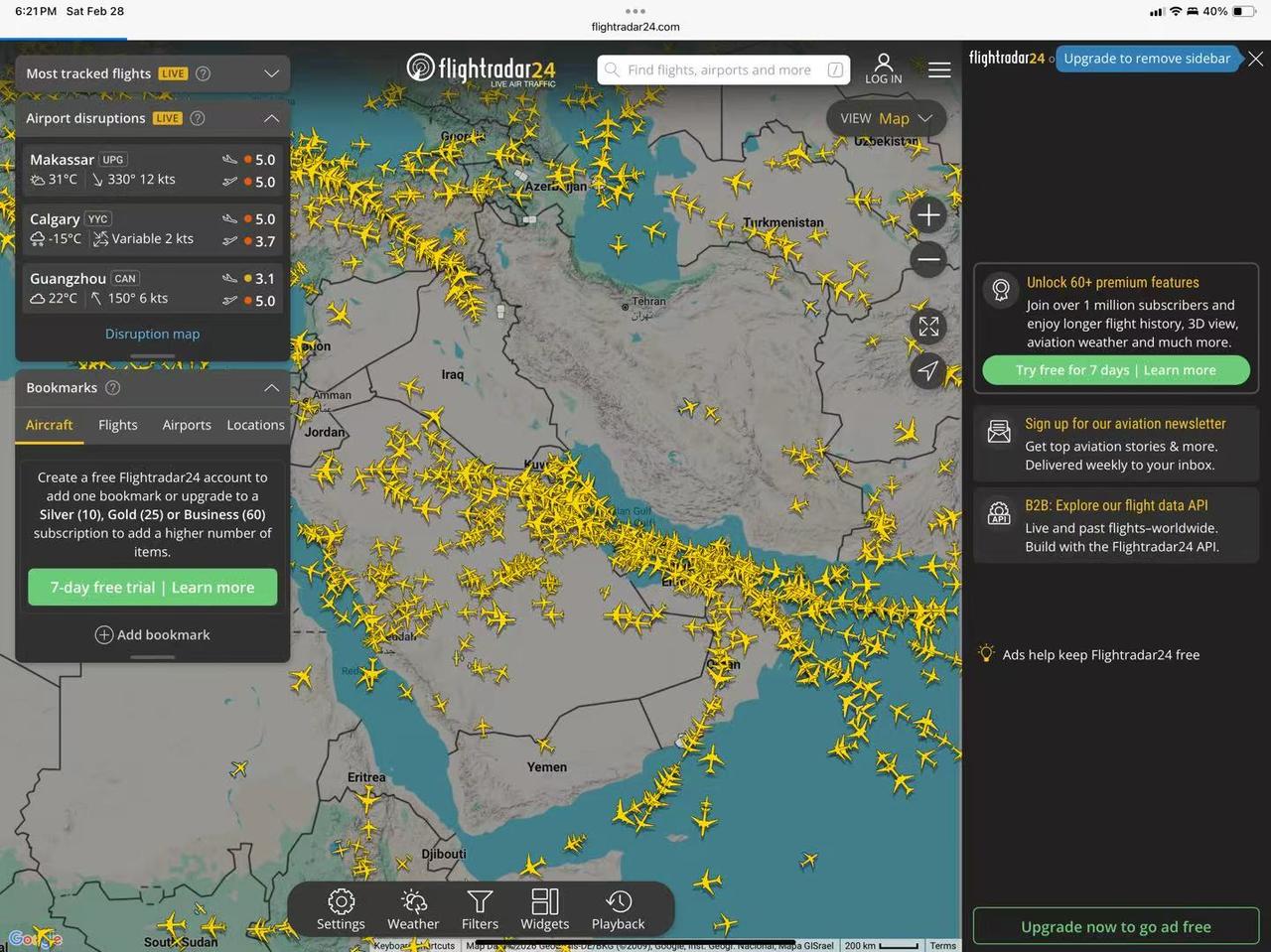
Task: Click the LIVE badge by Airport disruptions
Action: pyautogui.click(x=167, y=118)
